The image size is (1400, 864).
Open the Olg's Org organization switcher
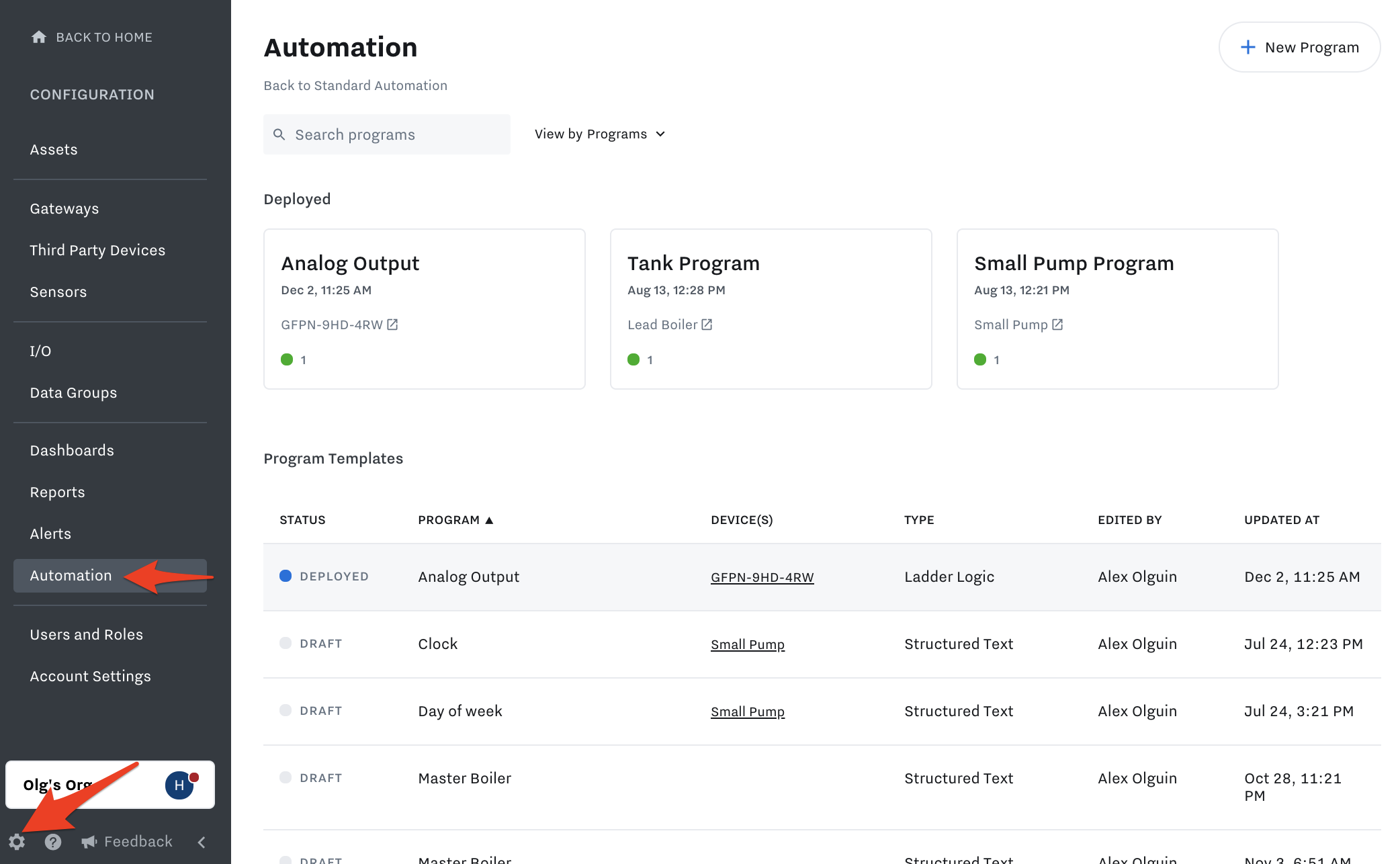[x=110, y=785]
